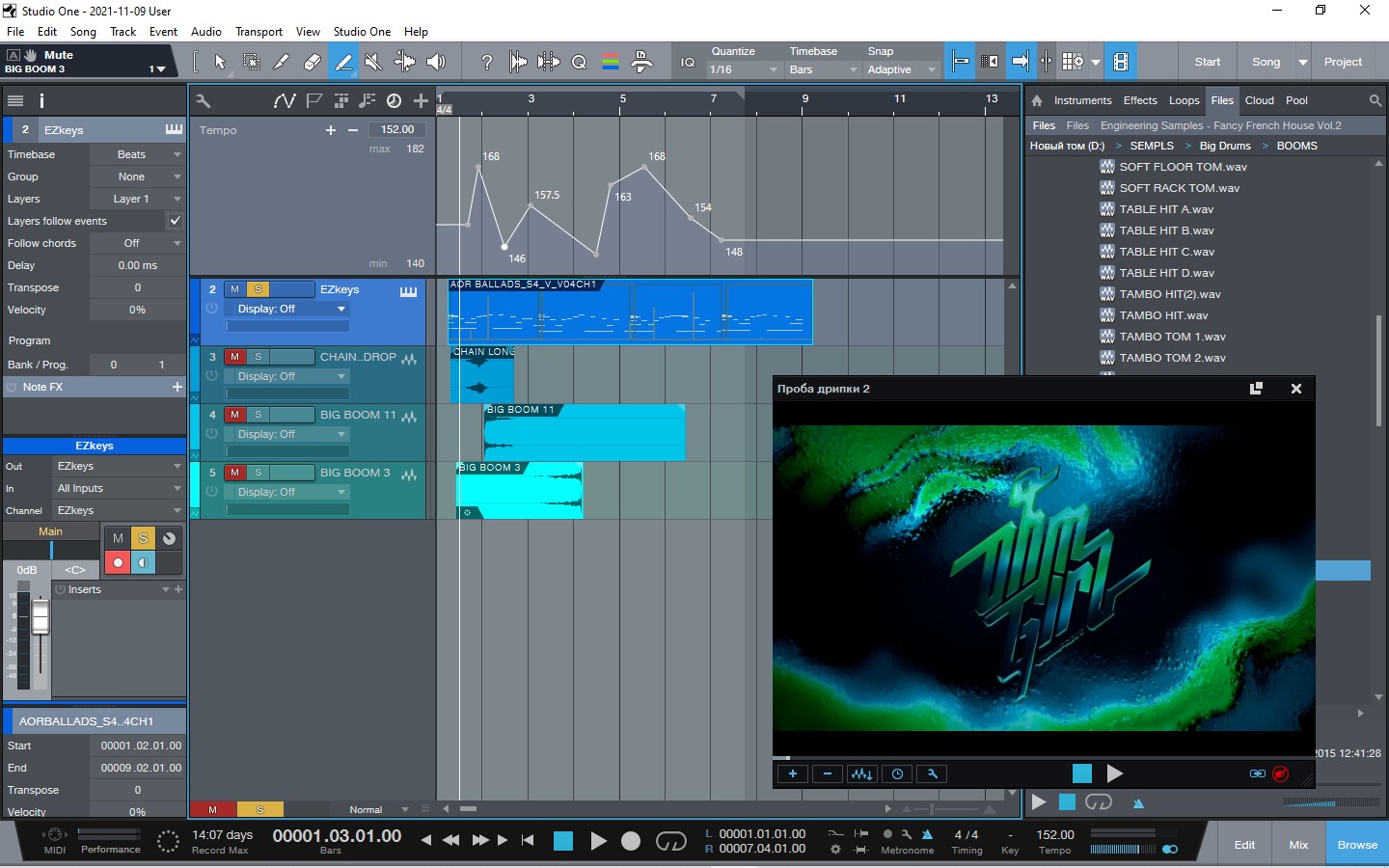The image size is (1389, 868).
Task: Open the question mark help tool
Action: pos(487,63)
